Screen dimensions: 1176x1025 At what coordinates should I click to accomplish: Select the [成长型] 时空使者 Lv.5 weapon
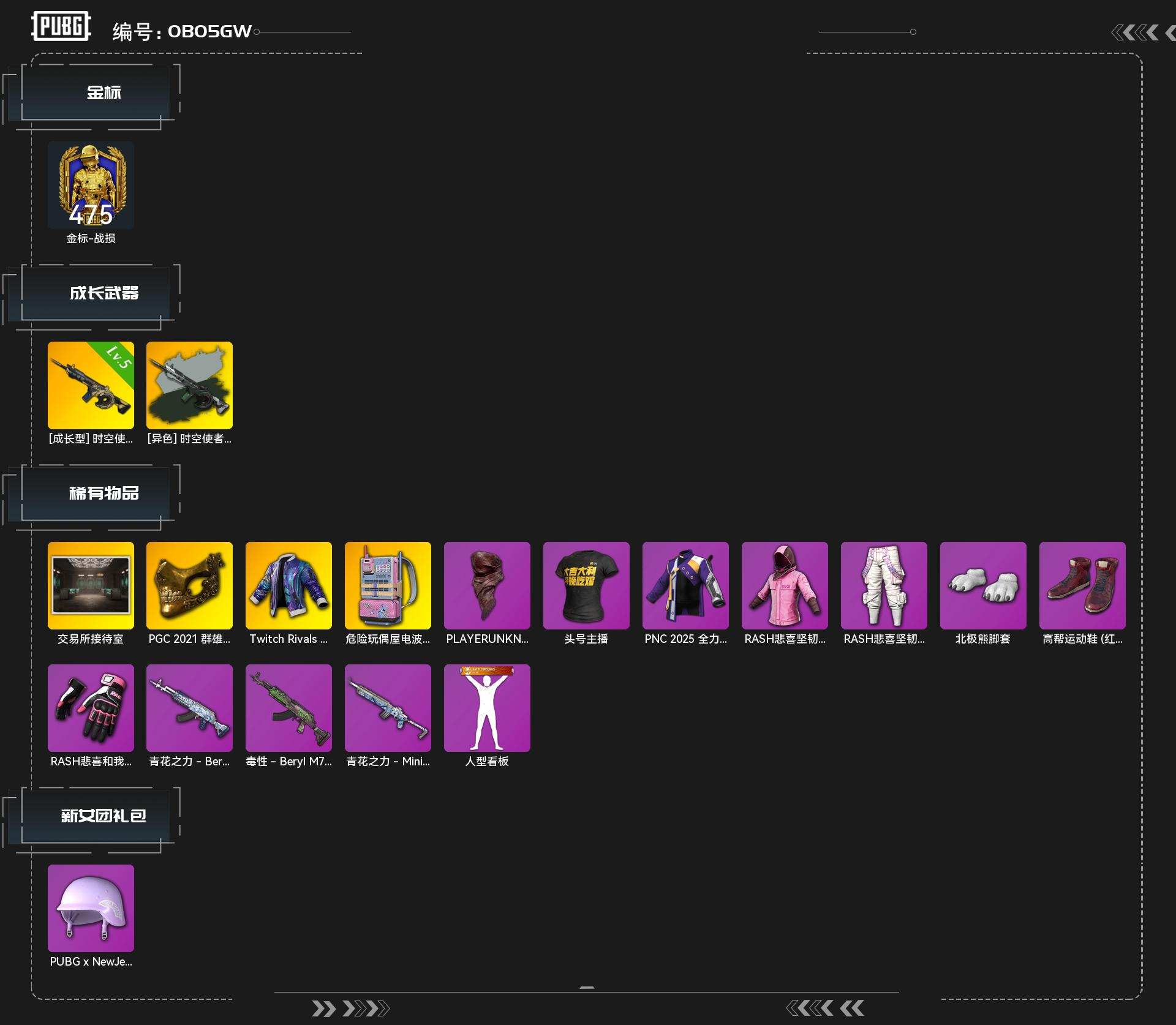click(x=91, y=385)
